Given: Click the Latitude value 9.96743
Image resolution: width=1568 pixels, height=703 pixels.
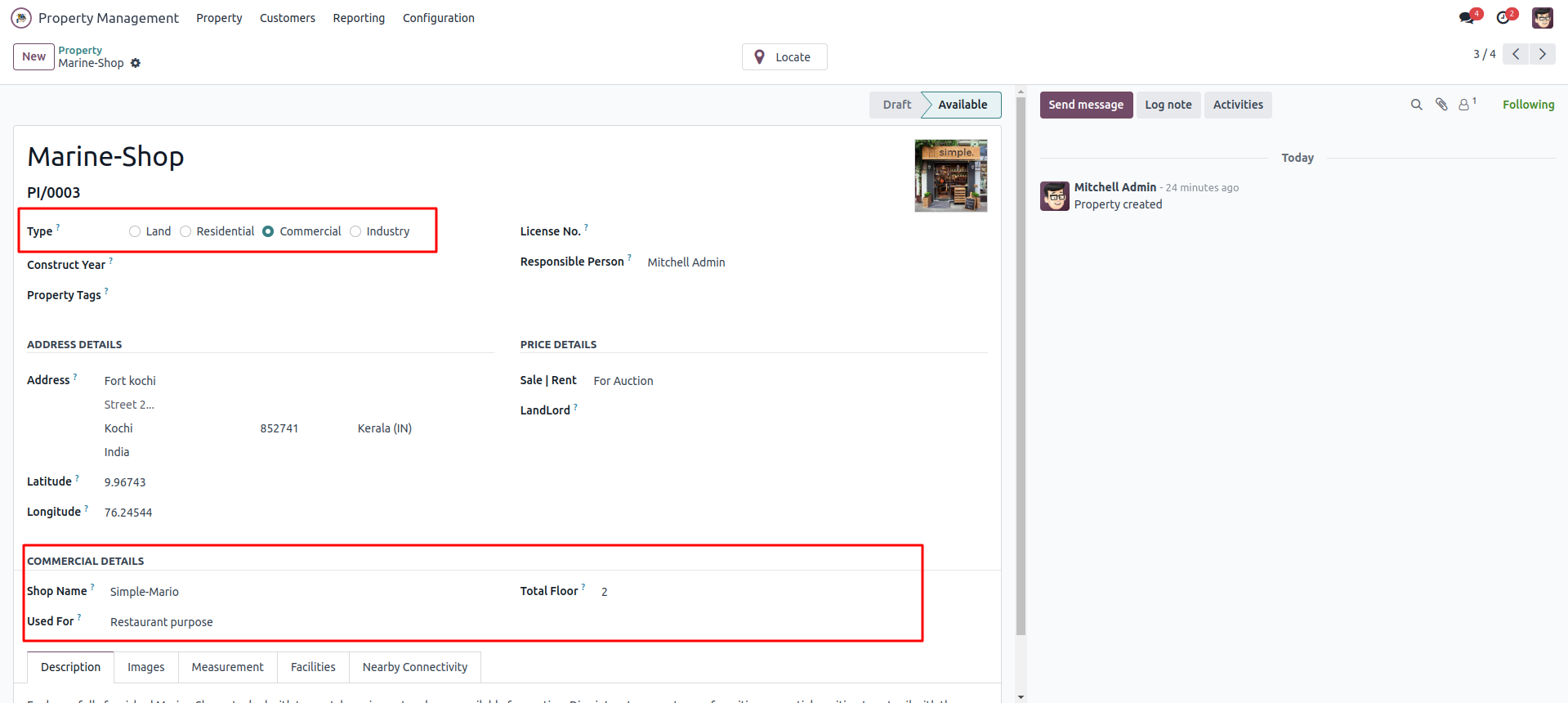Looking at the screenshot, I should [x=125, y=482].
